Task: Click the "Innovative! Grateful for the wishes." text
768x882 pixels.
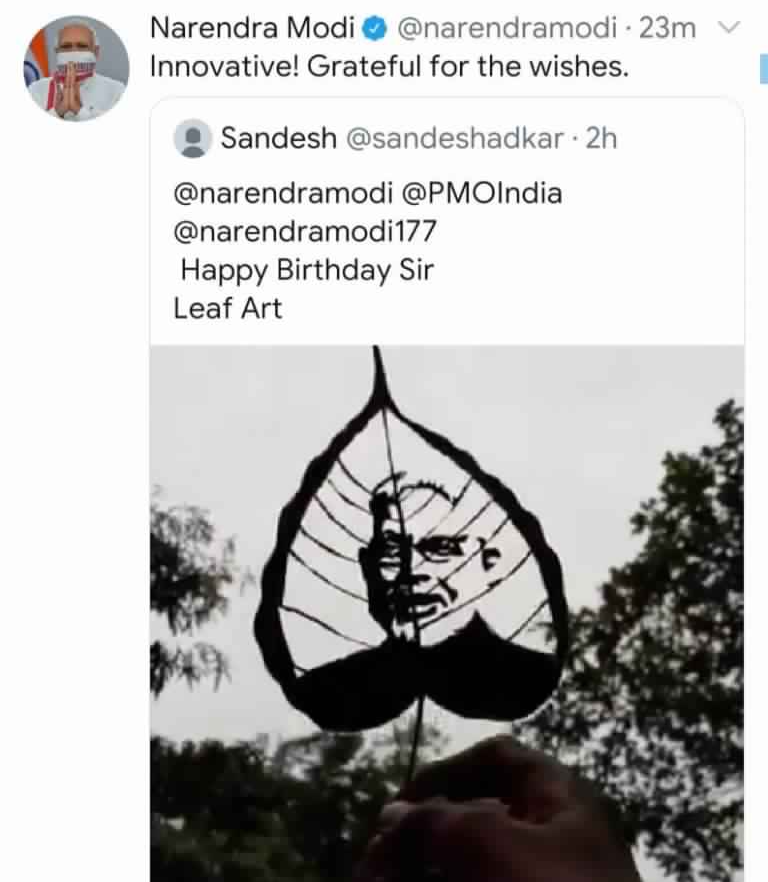Action: 389,68
